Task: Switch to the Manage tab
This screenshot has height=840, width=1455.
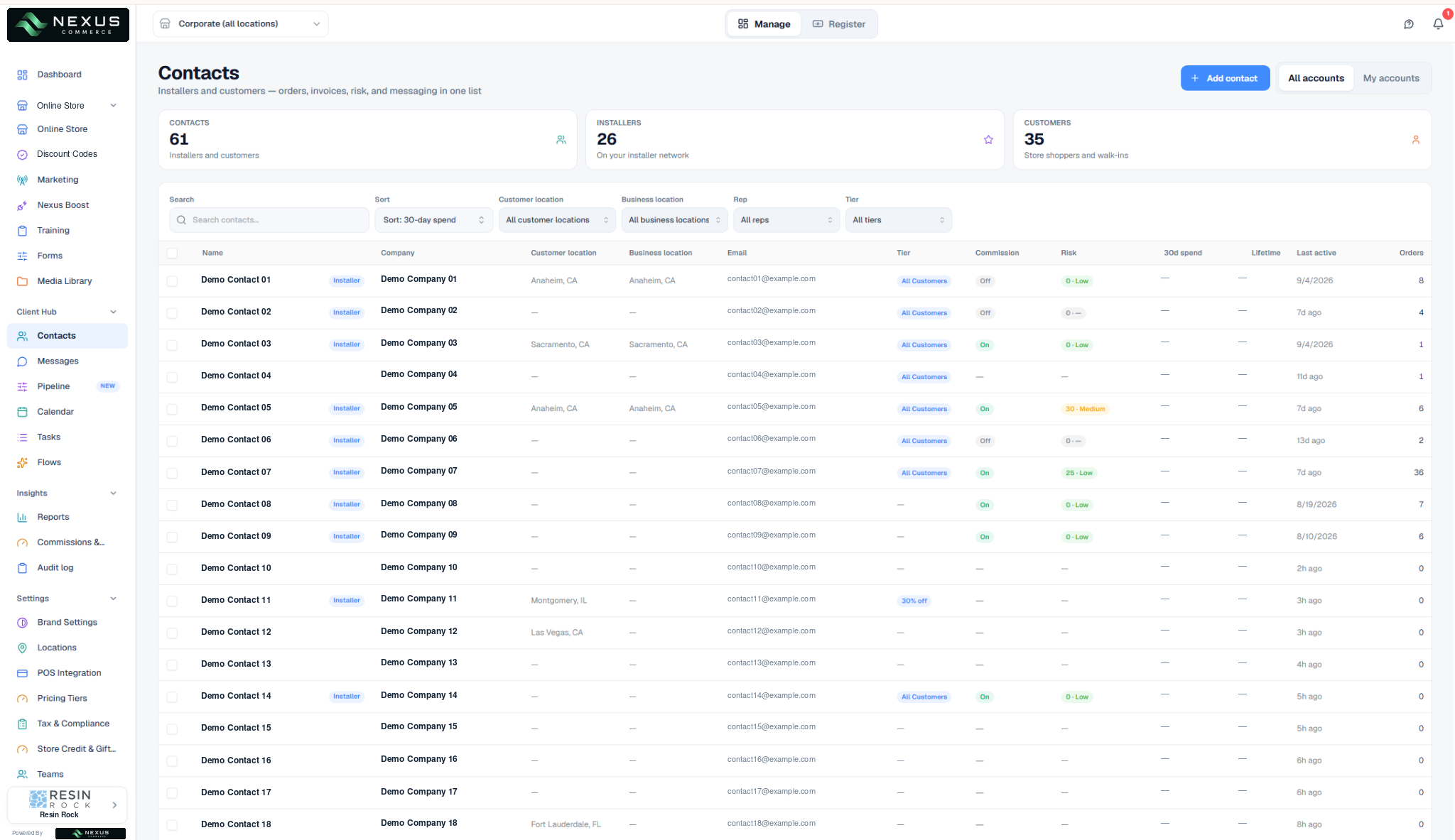Action: [x=764, y=24]
